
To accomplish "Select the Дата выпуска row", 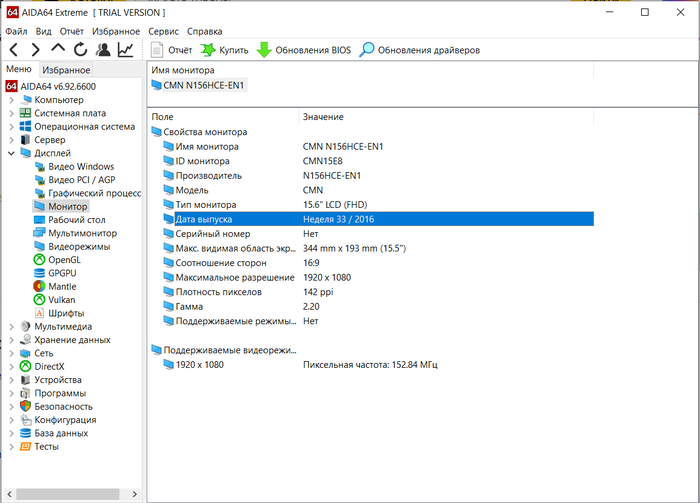I will tap(379, 219).
